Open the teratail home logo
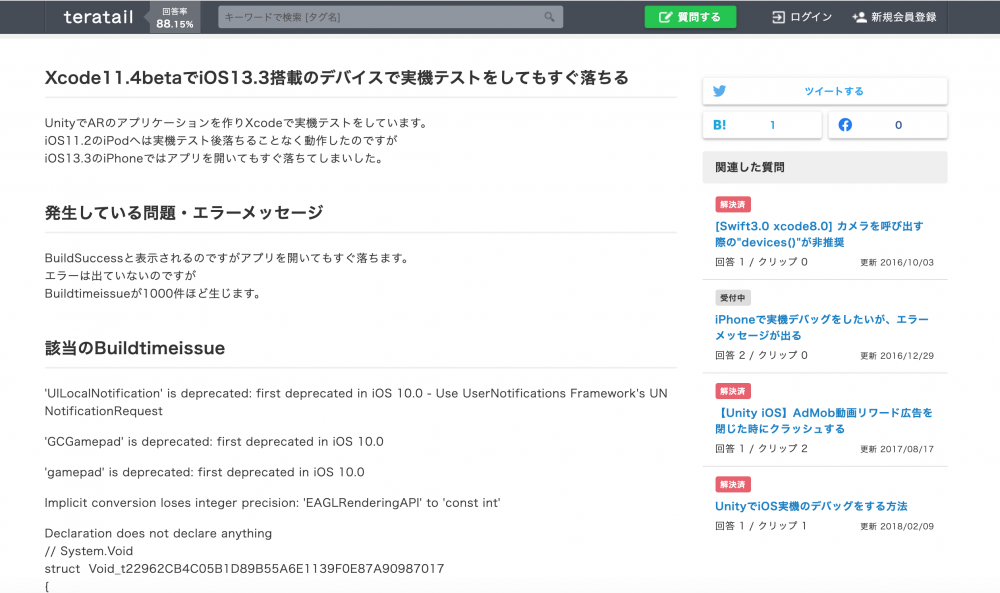The height and width of the screenshot is (593, 1000). 98,17
